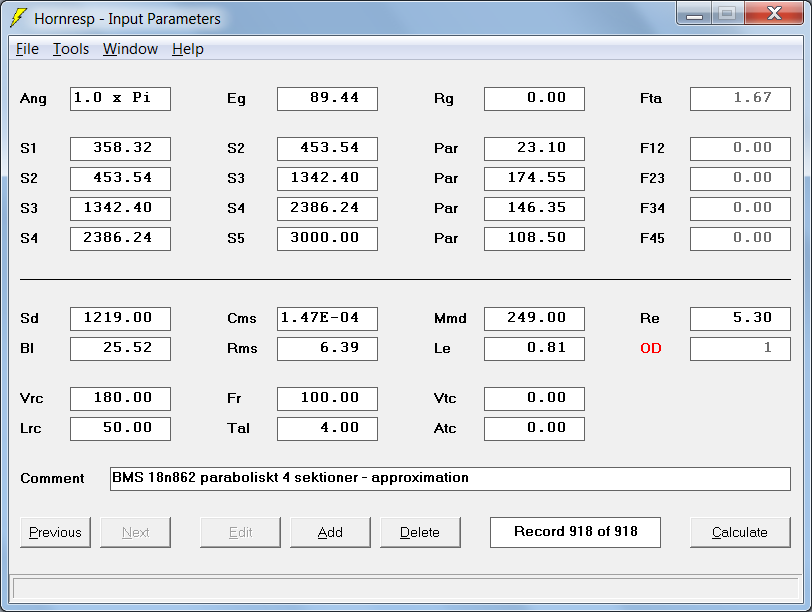Click the Tal label
This screenshot has width=812, height=612.
tap(238, 429)
